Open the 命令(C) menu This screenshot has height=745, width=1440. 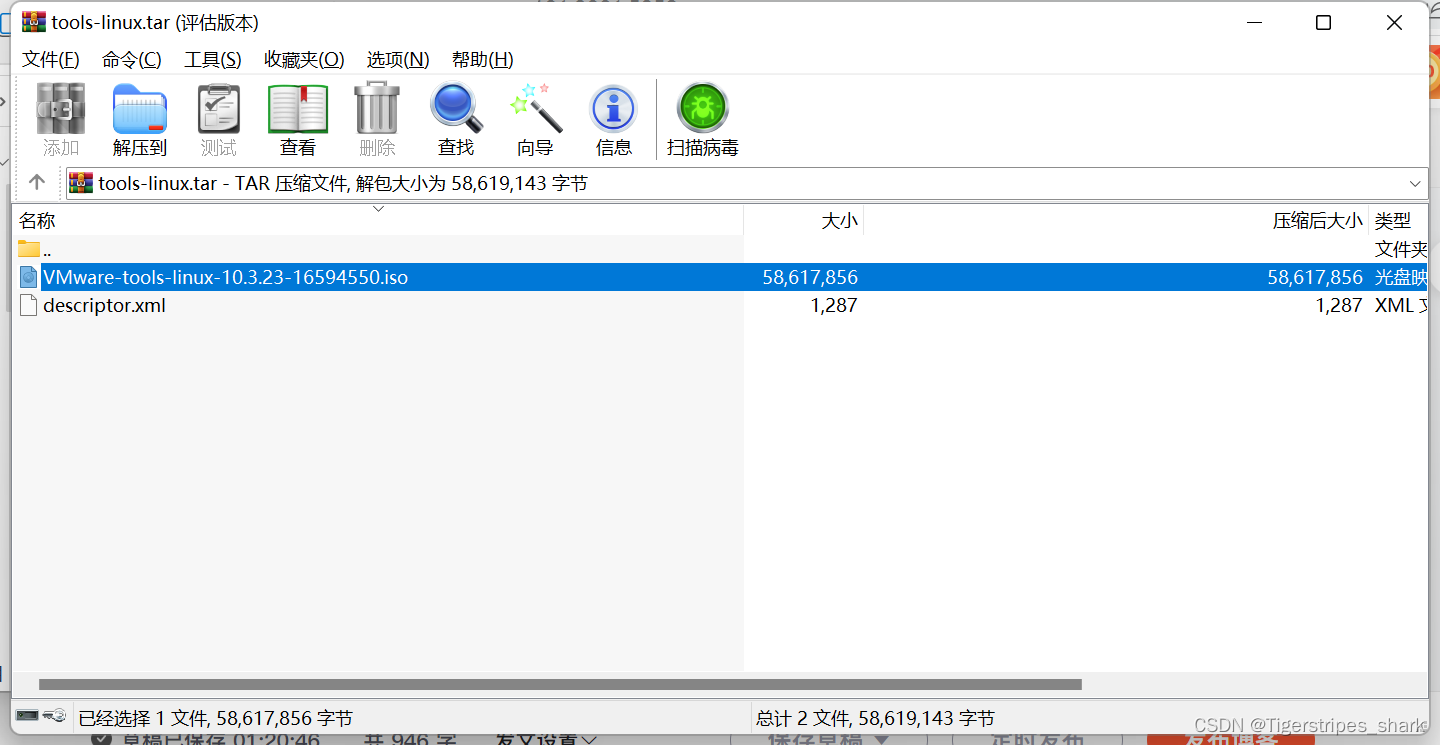coord(131,59)
